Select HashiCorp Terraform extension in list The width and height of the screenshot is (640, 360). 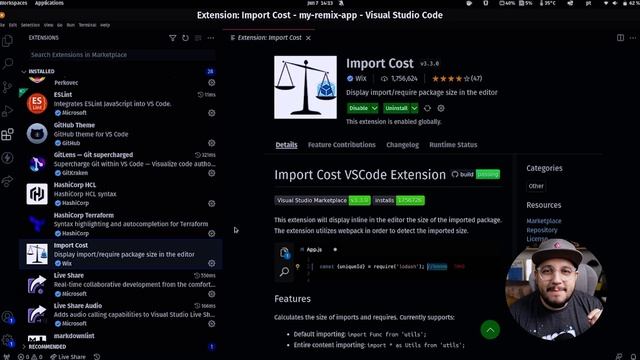pos(121,224)
